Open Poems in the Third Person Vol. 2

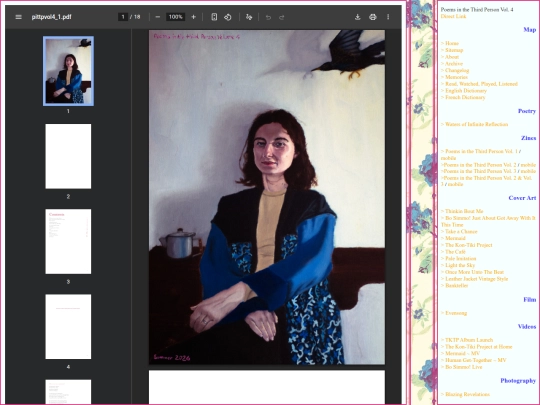479,165
